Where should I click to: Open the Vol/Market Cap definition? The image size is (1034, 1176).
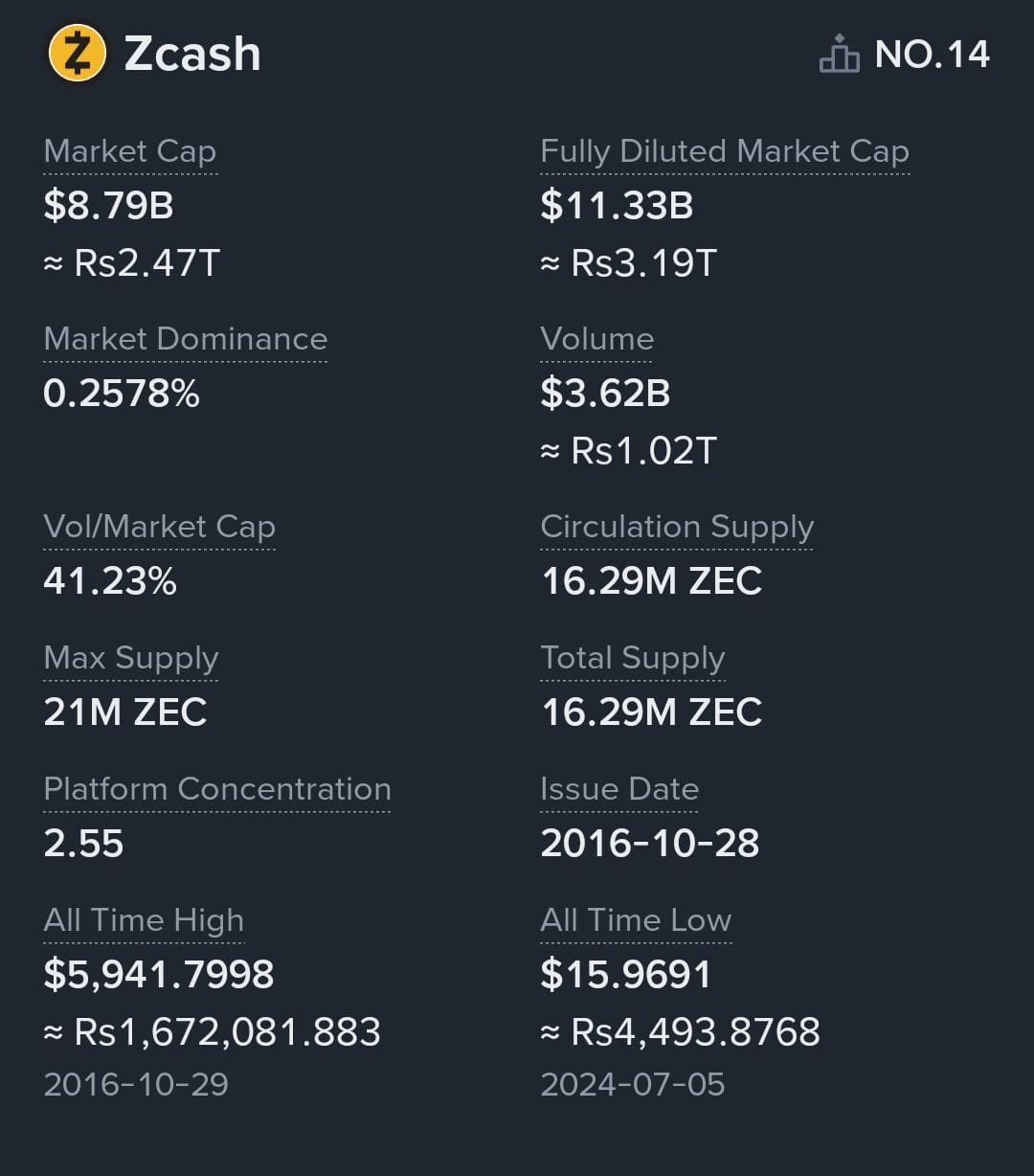(159, 527)
